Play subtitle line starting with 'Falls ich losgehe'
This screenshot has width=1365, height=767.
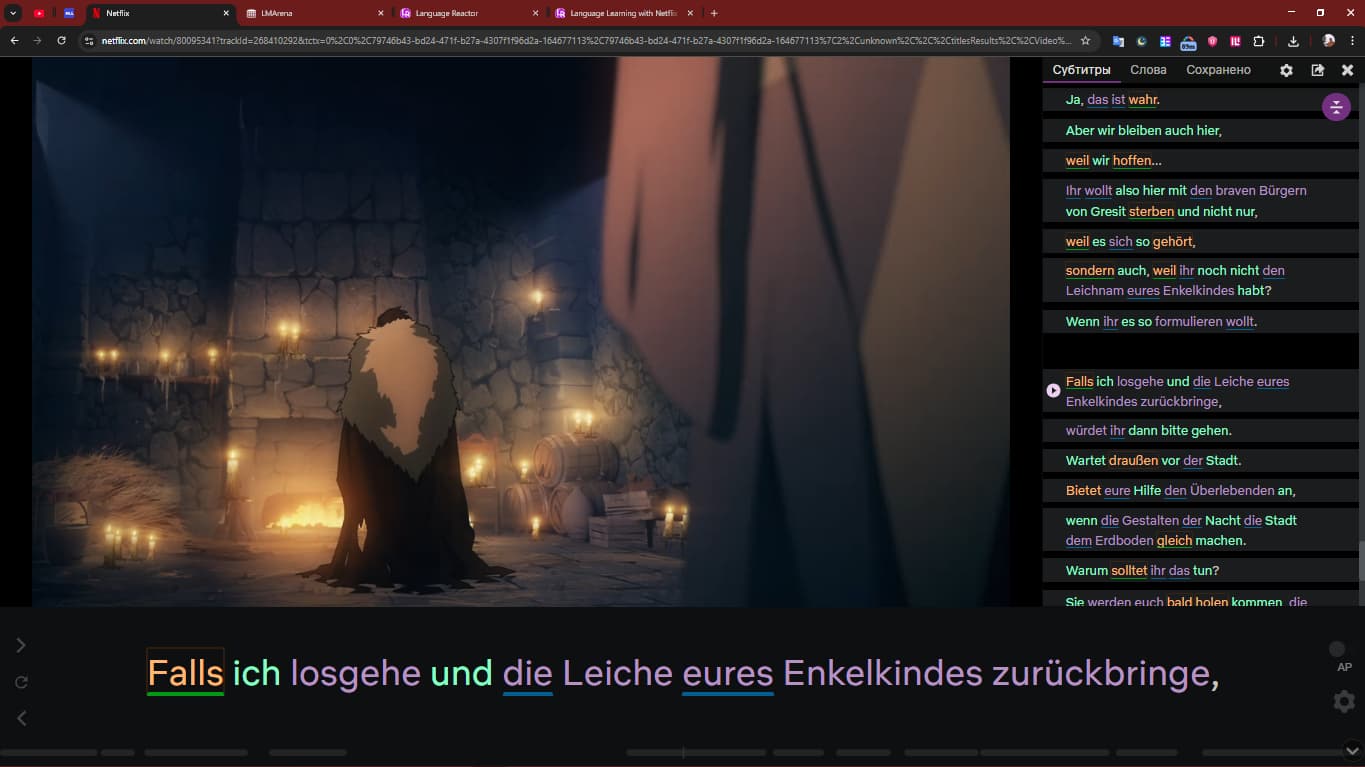[x=1053, y=391]
